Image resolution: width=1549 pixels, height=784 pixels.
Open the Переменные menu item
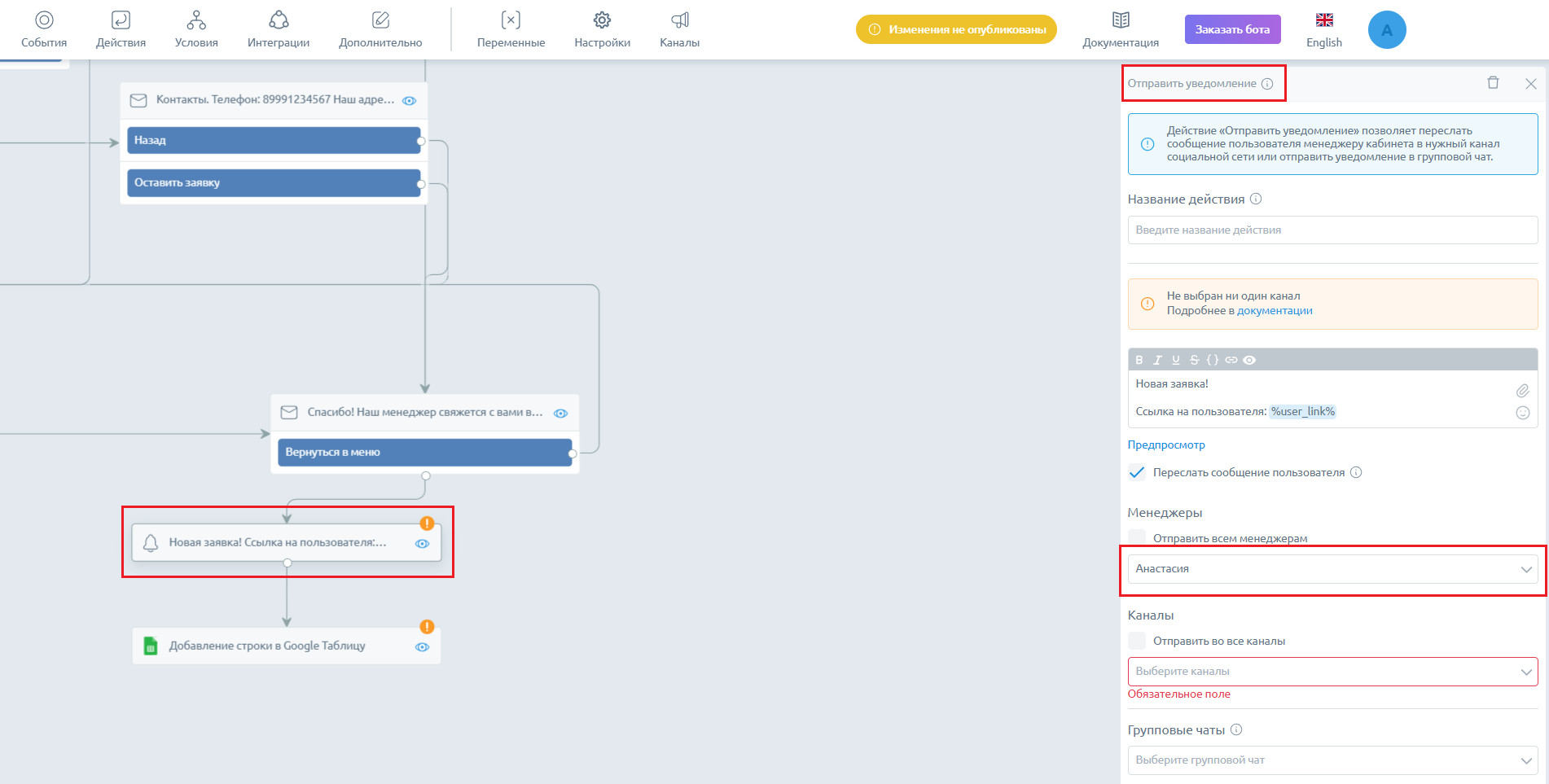[x=511, y=30]
